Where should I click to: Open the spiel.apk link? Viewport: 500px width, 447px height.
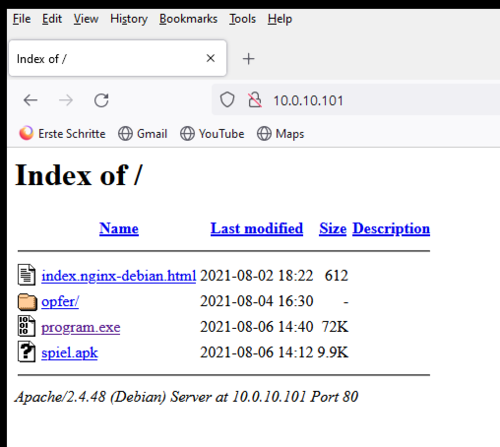click(x=70, y=353)
